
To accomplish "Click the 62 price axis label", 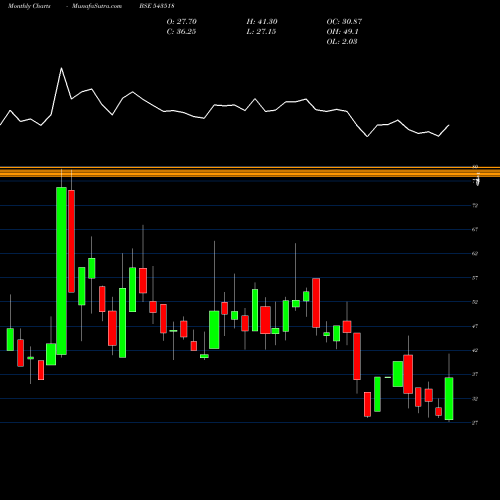I will (x=475, y=253).
